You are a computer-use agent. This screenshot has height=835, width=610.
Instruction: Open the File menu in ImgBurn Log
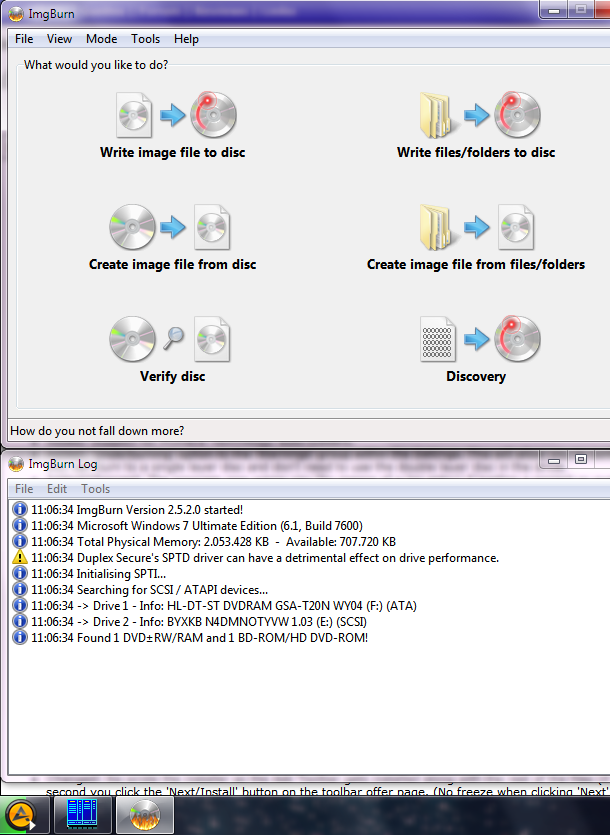click(x=24, y=489)
